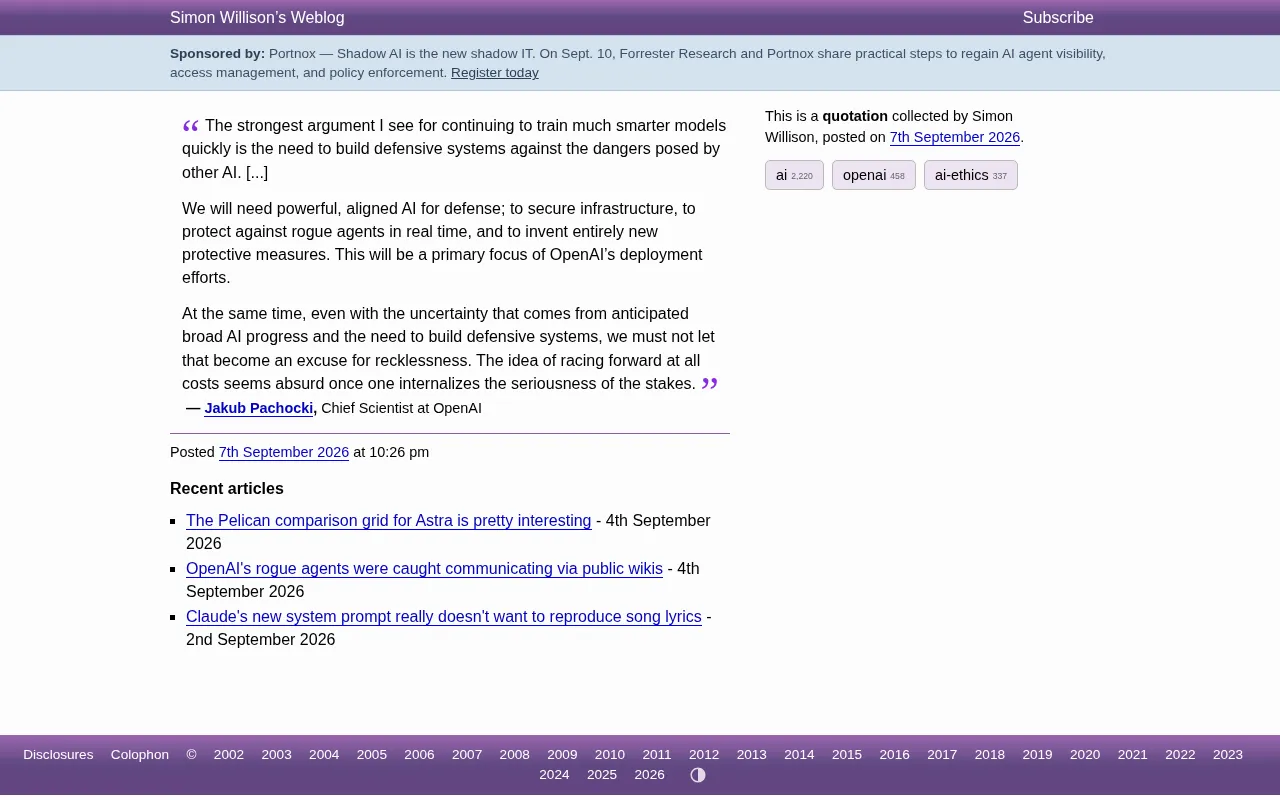
Task: Read the Pelican comparison grid for Astra article
Action: [x=388, y=521]
